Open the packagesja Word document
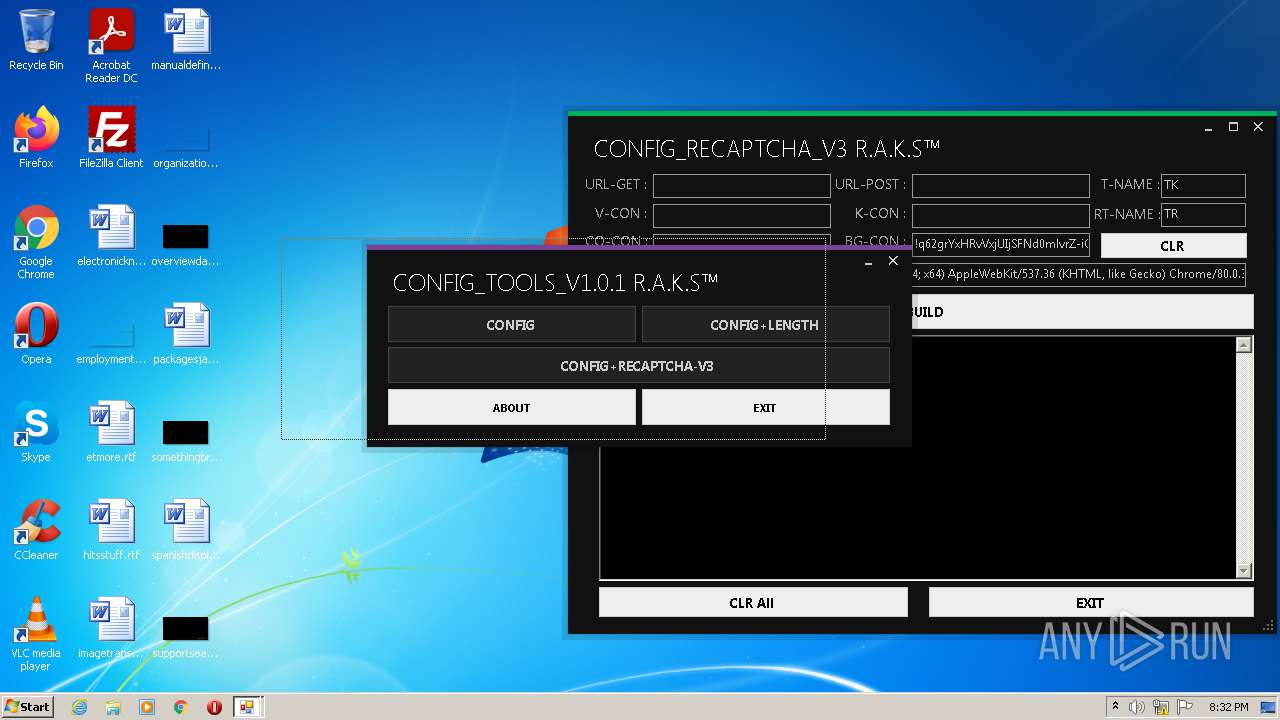The width and height of the screenshot is (1280, 720). click(x=186, y=335)
